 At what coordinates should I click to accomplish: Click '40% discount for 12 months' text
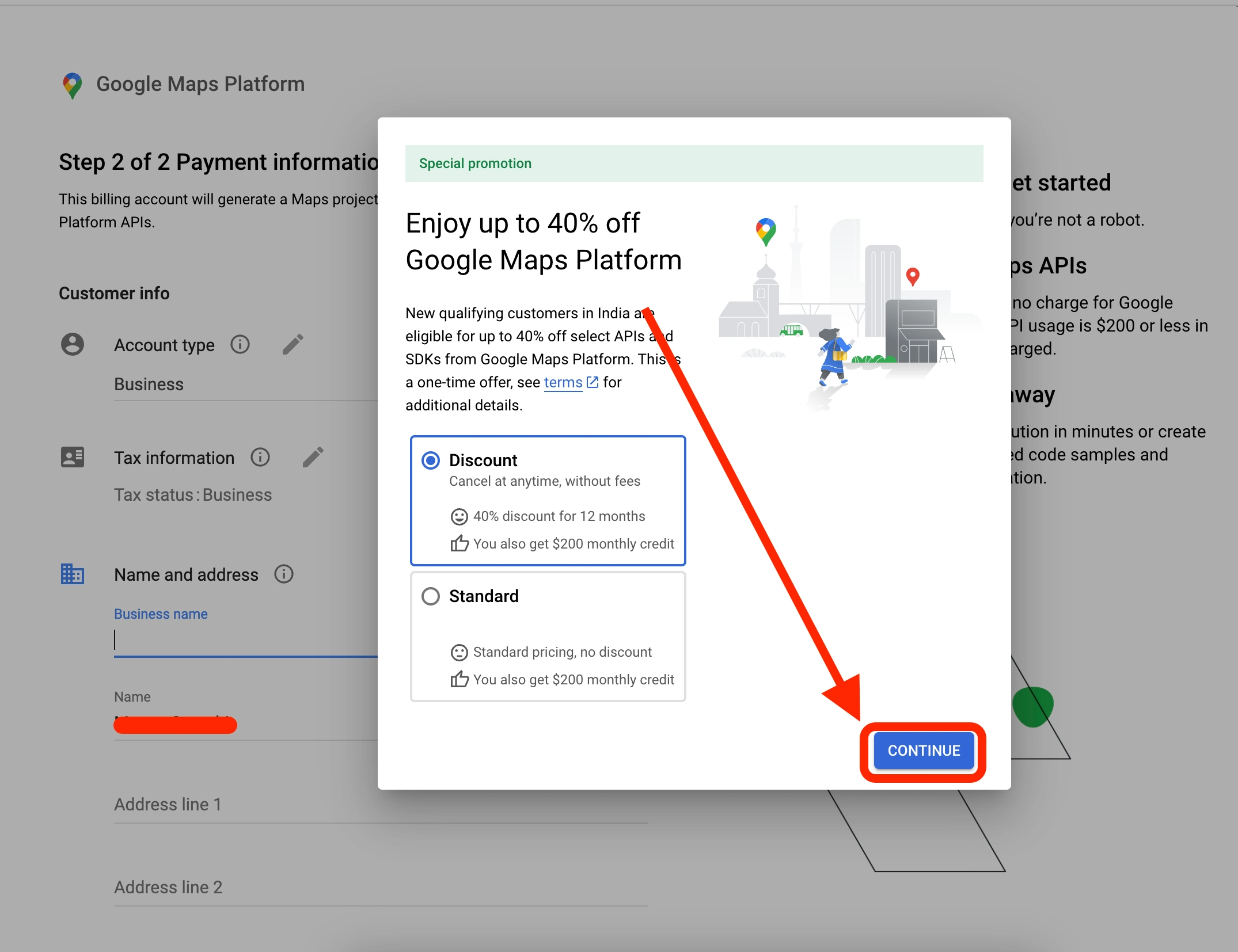559,516
